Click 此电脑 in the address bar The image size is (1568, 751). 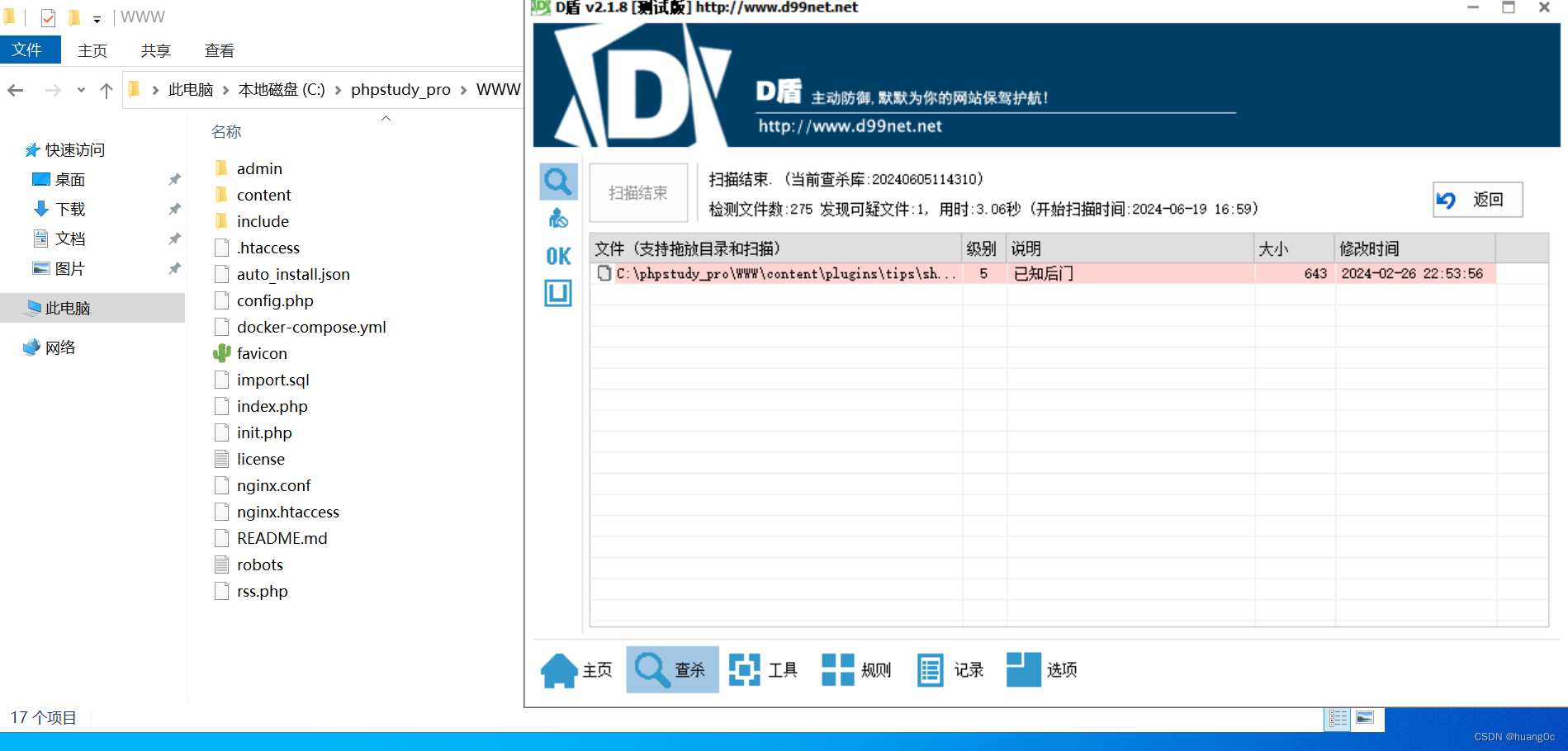[191, 90]
